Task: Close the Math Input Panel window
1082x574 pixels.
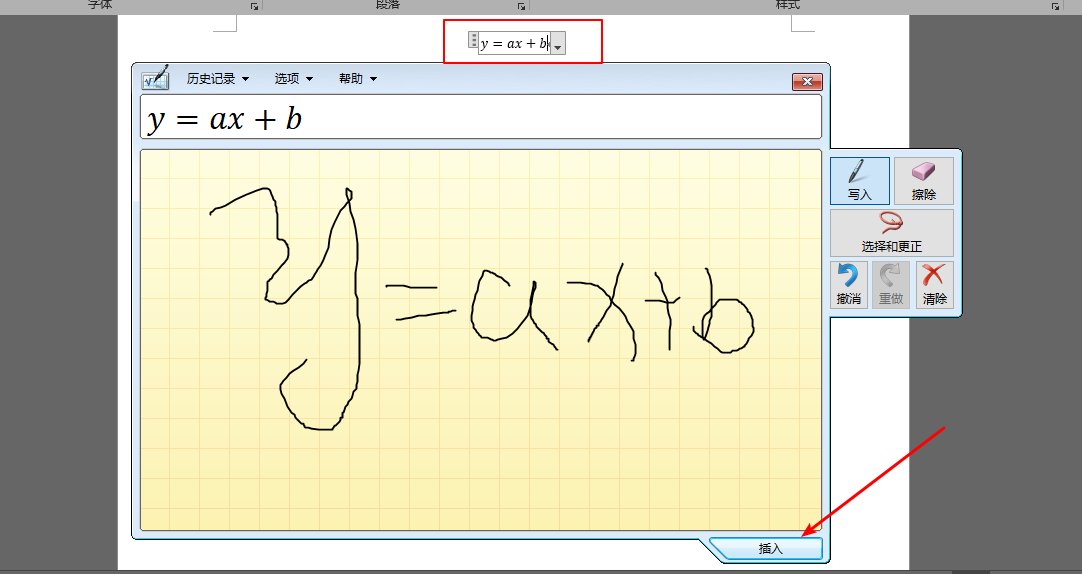Action: [x=806, y=81]
